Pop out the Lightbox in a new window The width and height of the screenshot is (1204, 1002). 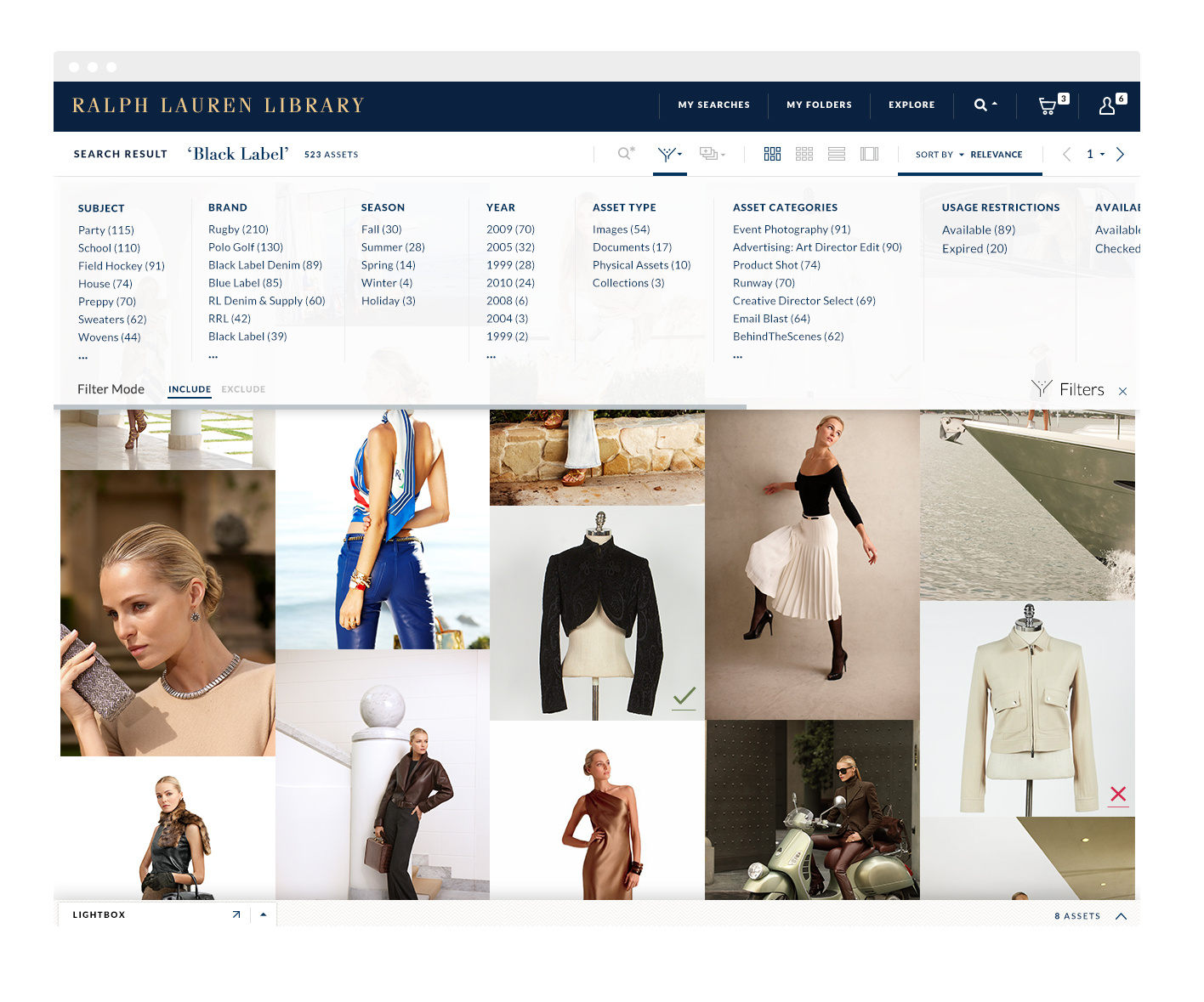click(x=236, y=914)
